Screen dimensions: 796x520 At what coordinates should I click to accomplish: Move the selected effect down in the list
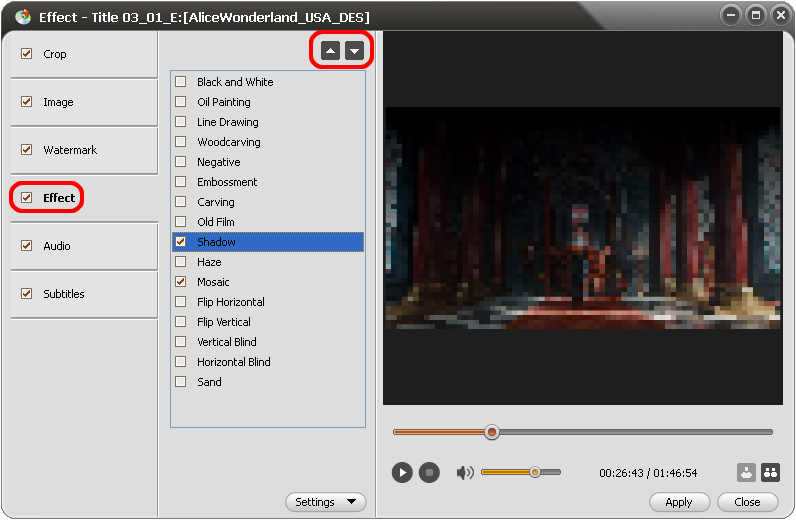354,50
